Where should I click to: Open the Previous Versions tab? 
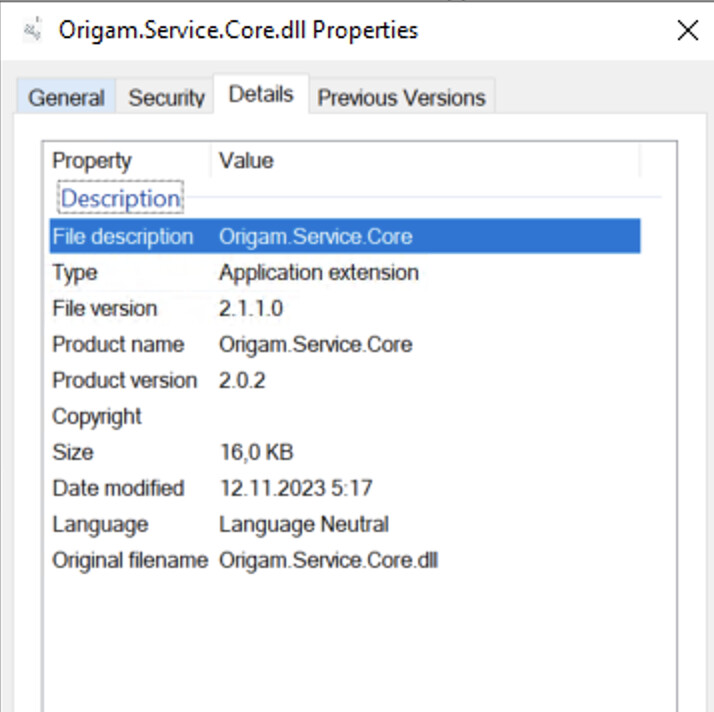402,97
